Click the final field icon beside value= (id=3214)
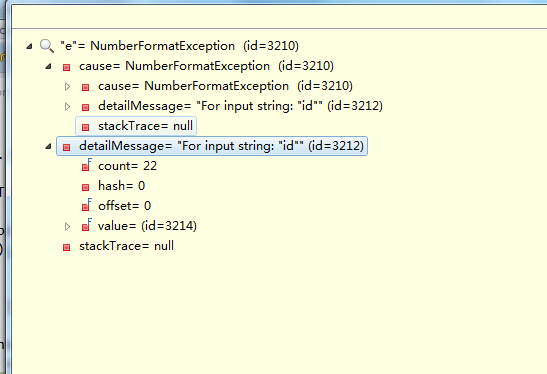This screenshot has width=547, height=374. click(87, 225)
